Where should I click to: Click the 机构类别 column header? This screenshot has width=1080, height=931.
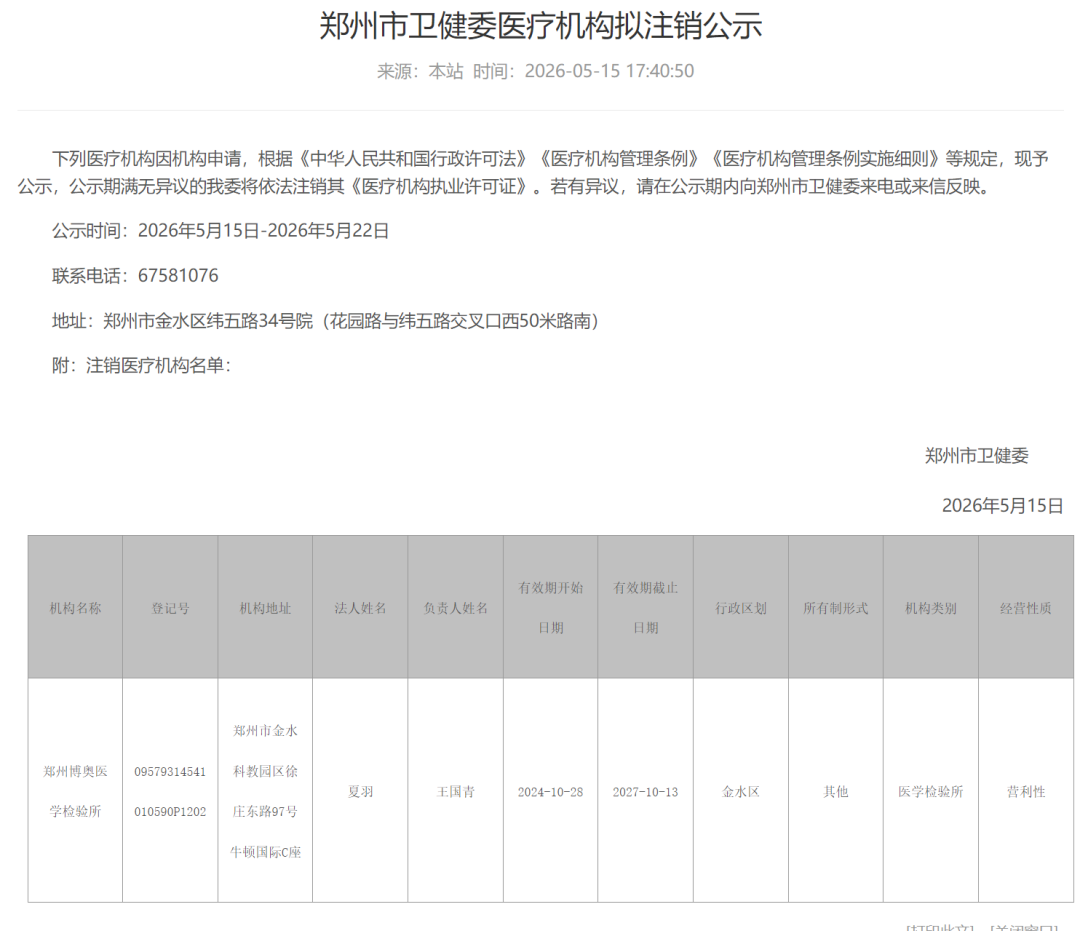click(931, 608)
